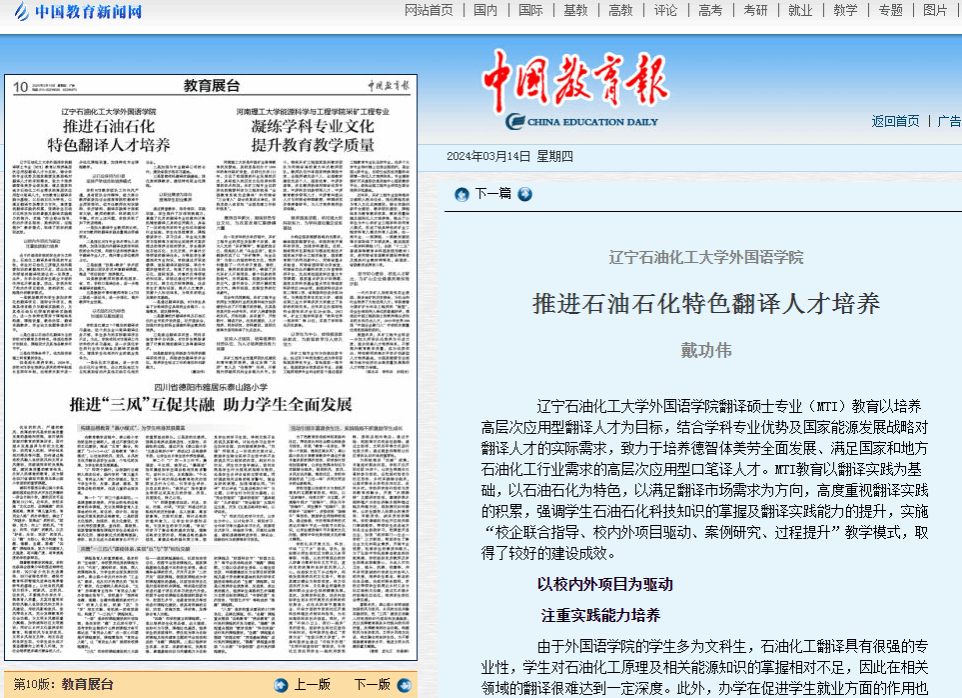Click the 中国教育新闻网 site logo
Viewport: 962px width, 698px height.
point(78,12)
